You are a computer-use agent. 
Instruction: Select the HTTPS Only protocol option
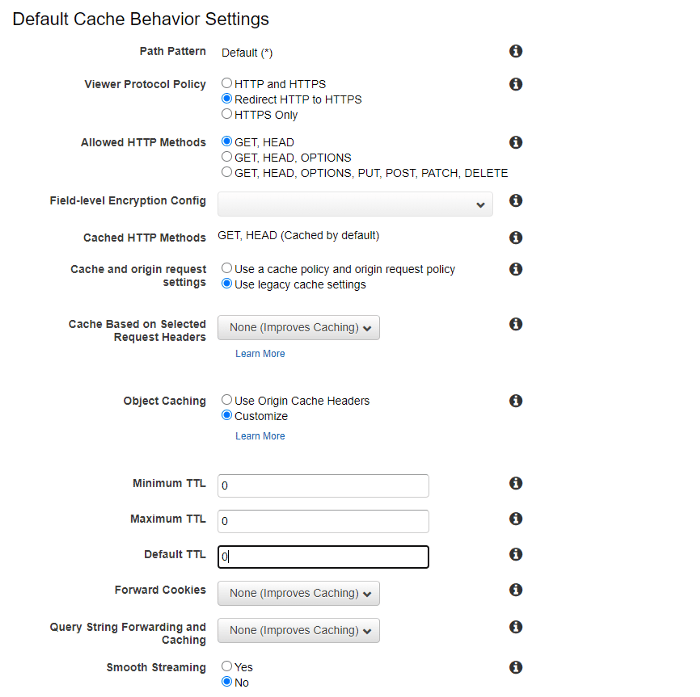click(227, 114)
